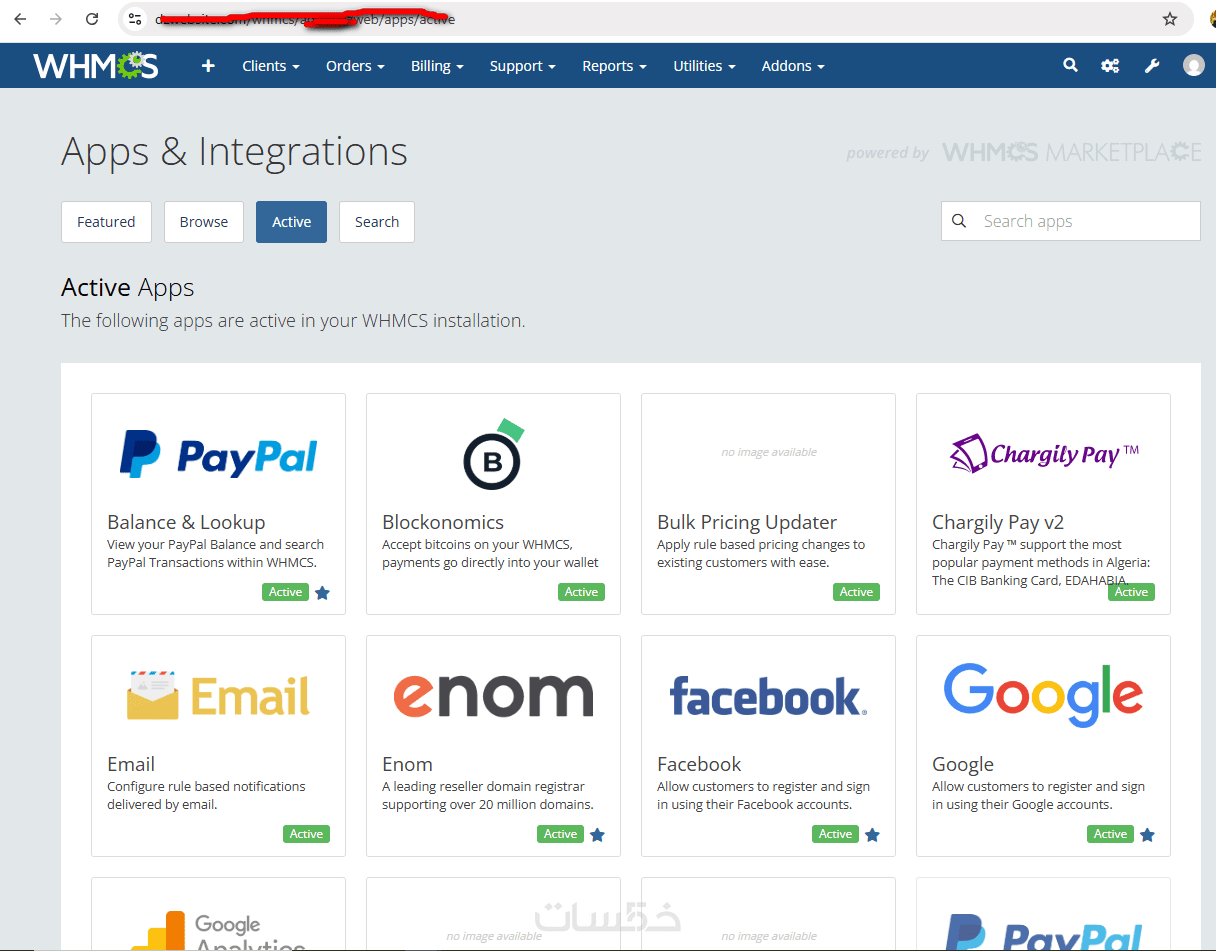
Task: Click the star on Balance & Lookup card
Action: 322,593
